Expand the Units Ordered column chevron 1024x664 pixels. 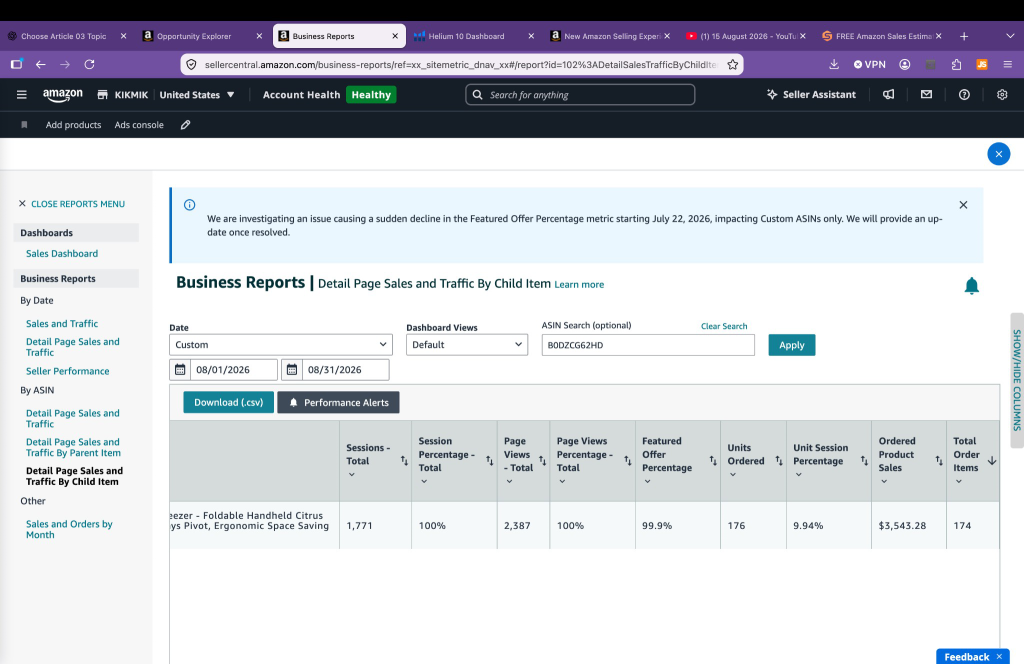click(x=733, y=475)
